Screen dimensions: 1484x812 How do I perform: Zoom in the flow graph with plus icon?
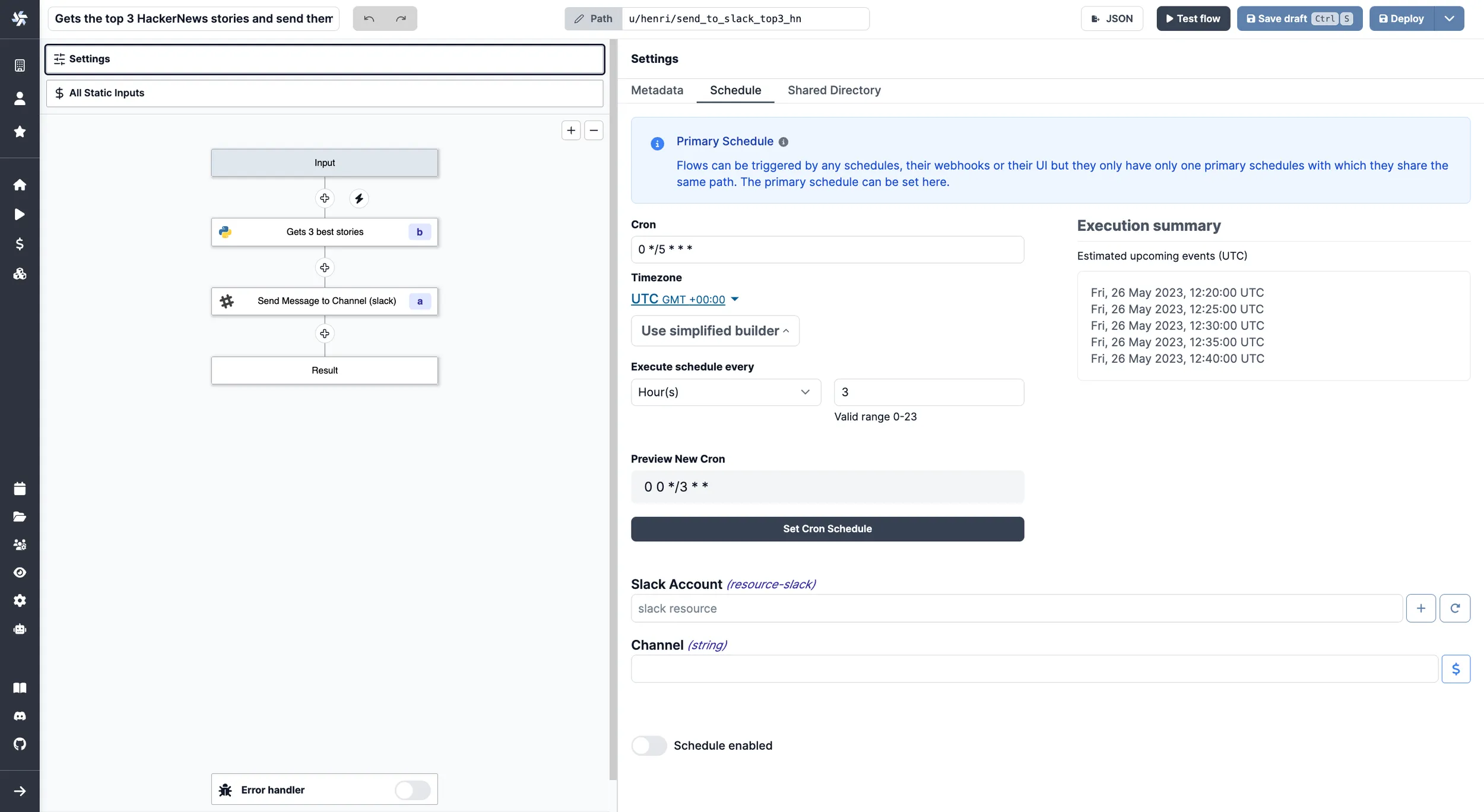[x=571, y=131]
